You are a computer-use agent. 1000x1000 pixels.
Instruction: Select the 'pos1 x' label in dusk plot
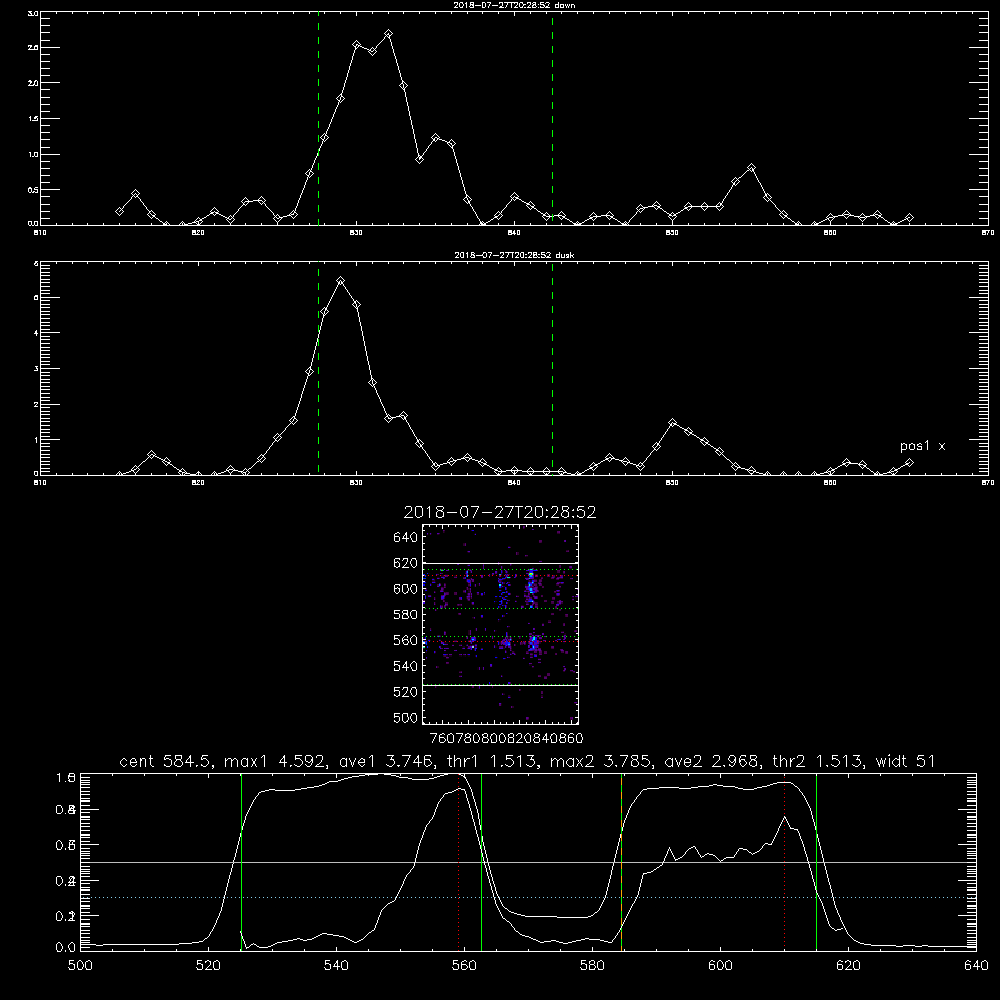[922, 446]
